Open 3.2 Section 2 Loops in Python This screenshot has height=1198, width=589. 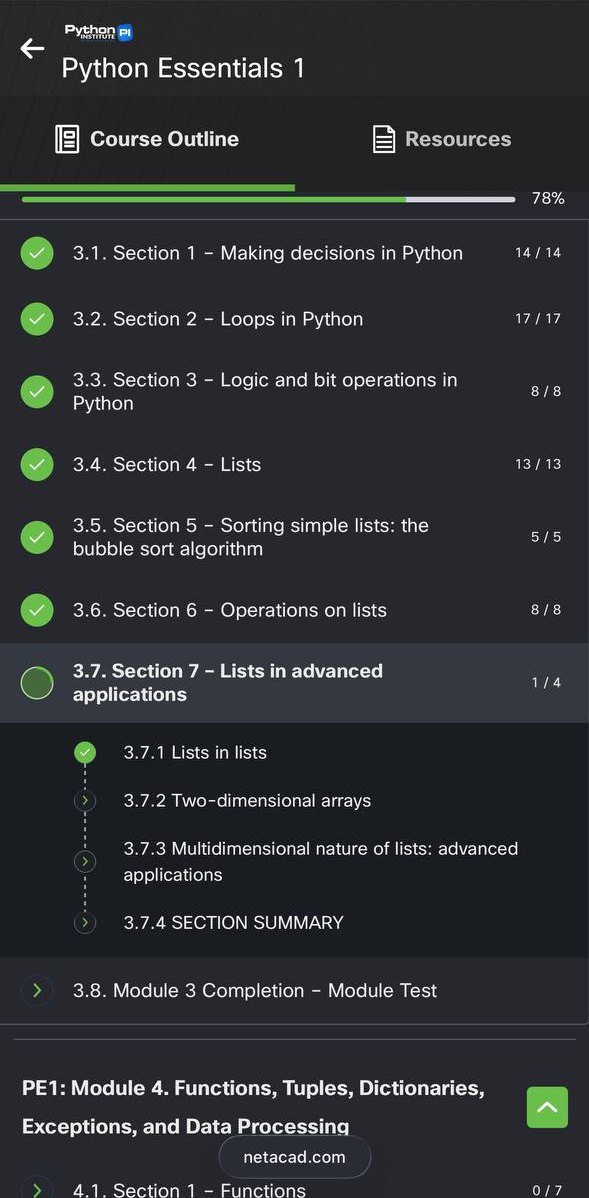point(294,319)
